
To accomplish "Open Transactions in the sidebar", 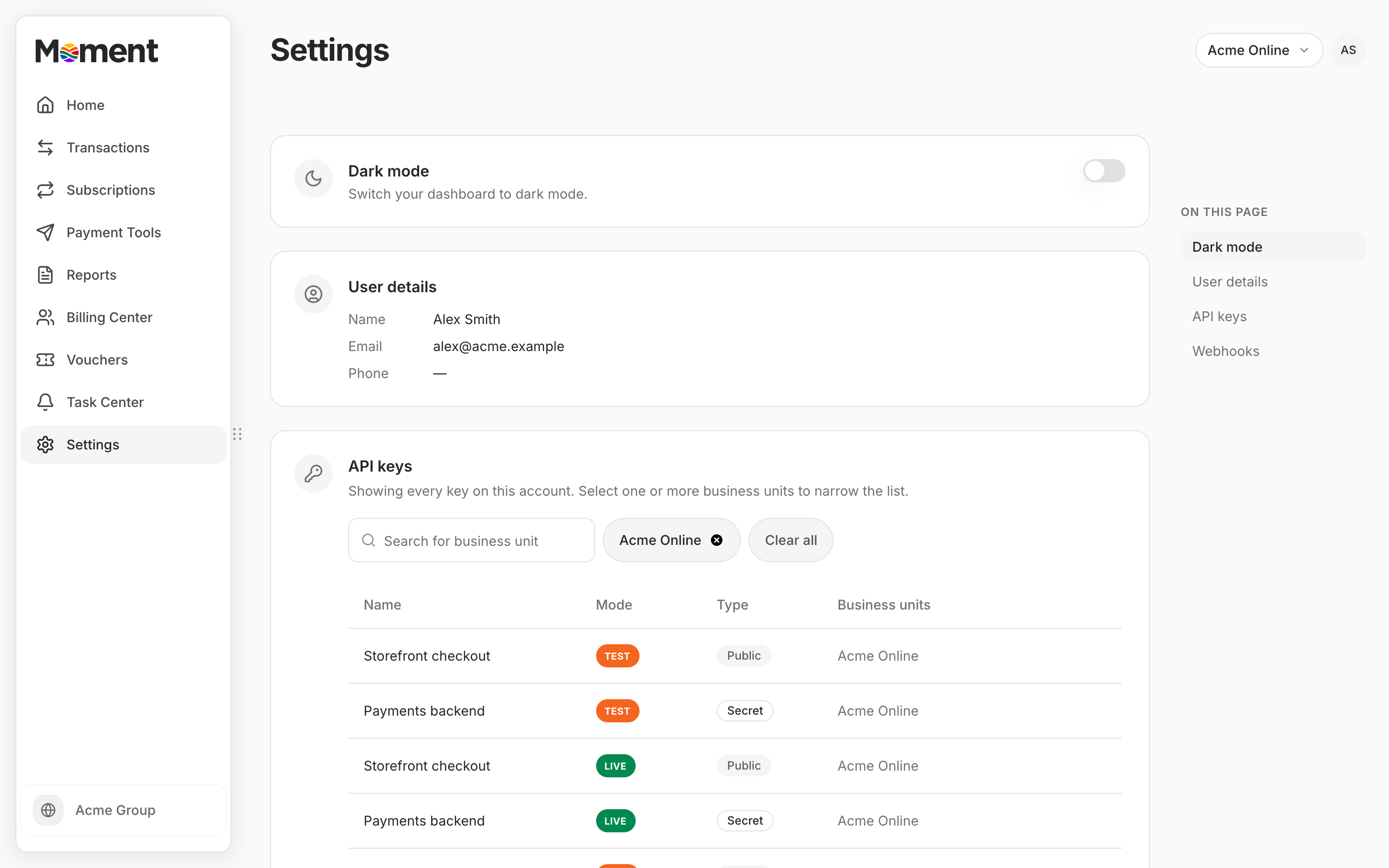I will [123, 148].
